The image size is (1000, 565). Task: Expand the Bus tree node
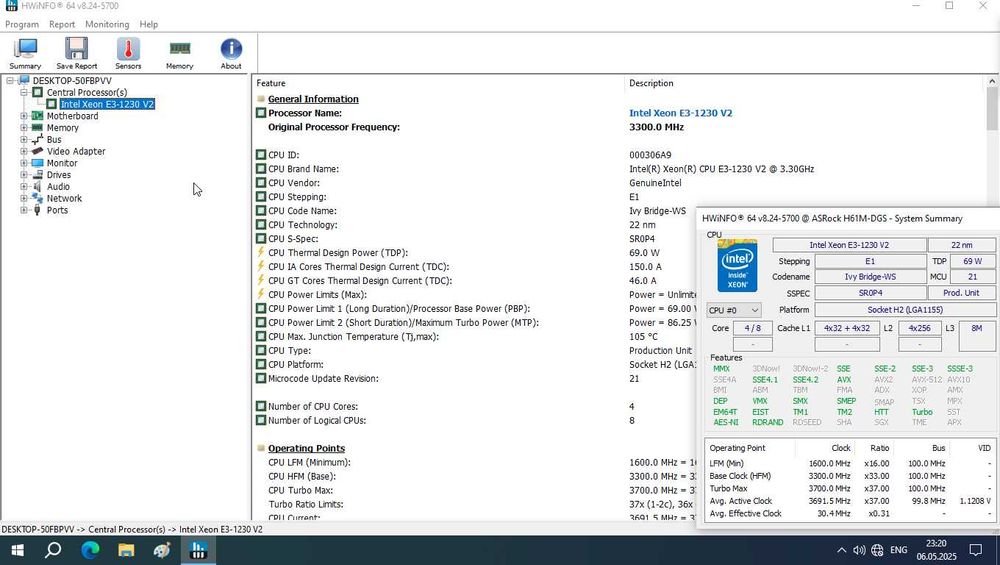24,139
